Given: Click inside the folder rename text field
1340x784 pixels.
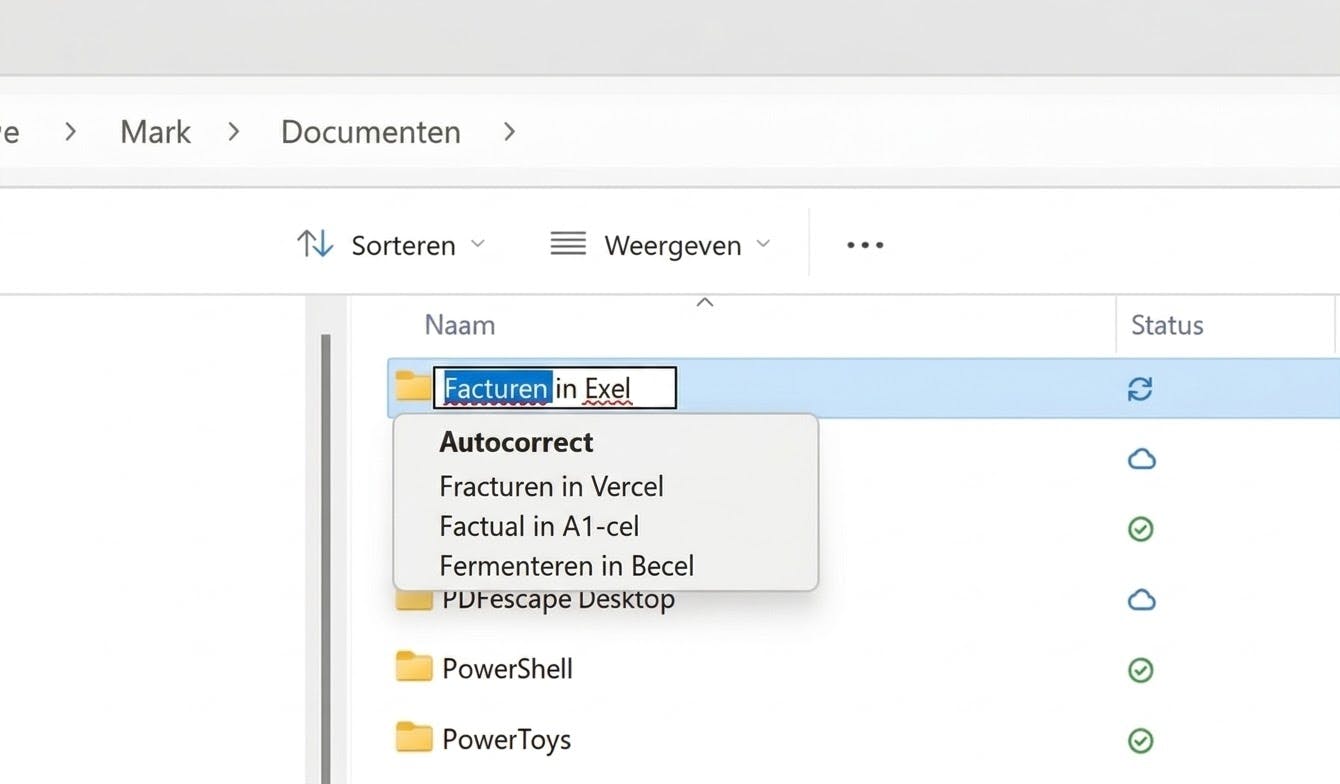Looking at the screenshot, I should [555, 388].
